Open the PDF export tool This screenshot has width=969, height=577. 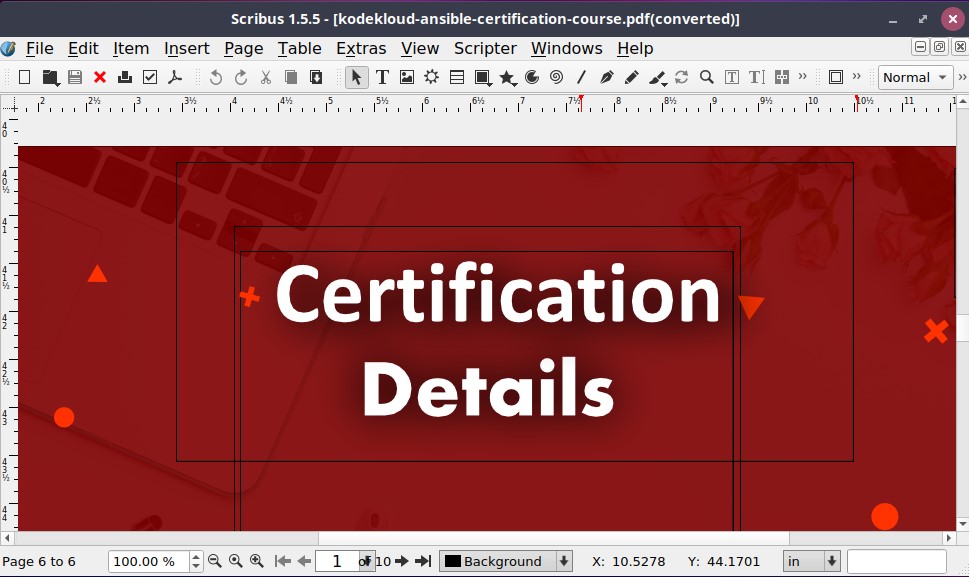pyautogui.click(x=175, y=77)
